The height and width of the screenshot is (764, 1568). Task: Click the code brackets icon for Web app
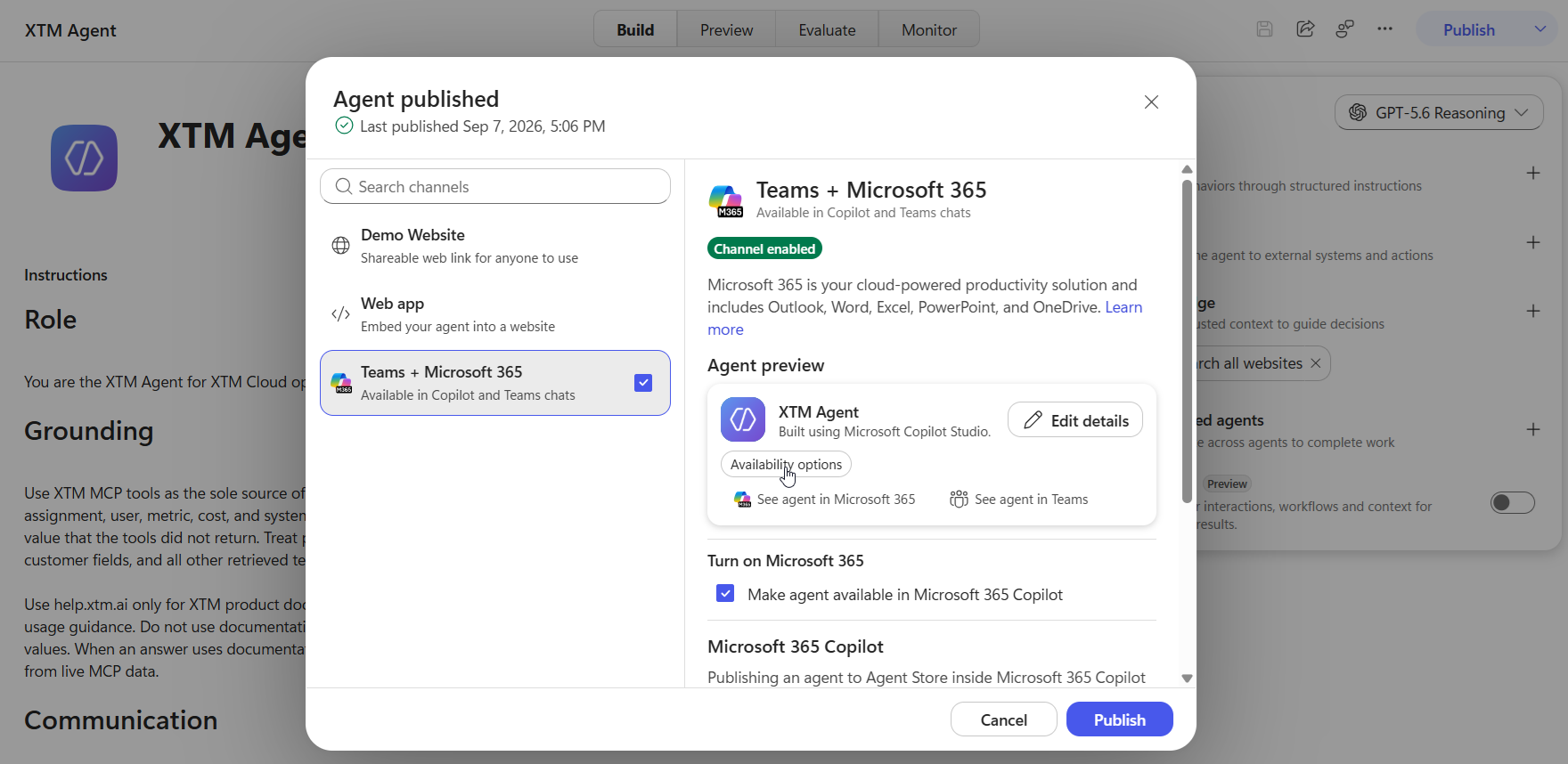(x=340, y=314)
